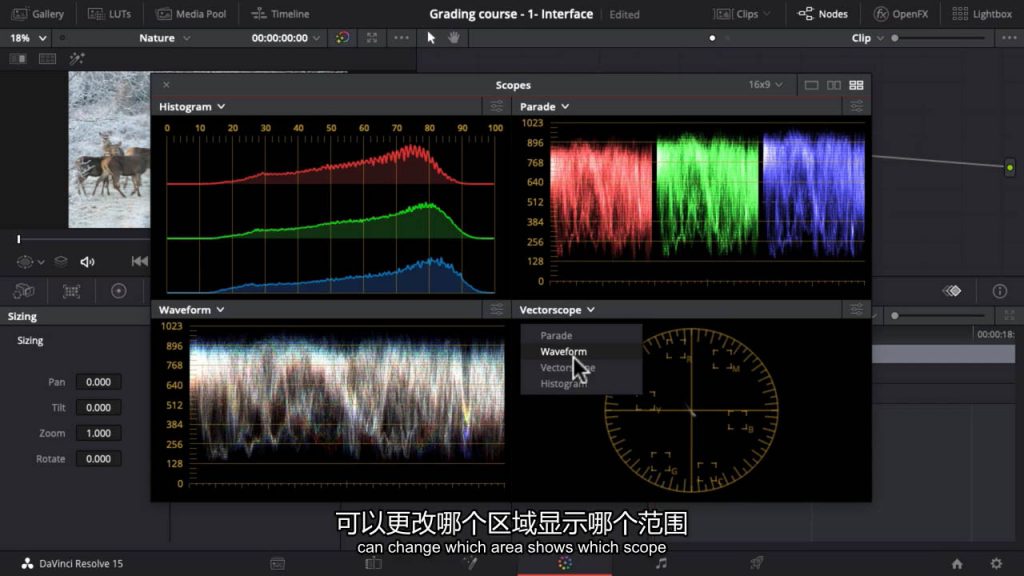This screenshot has width=1024, height=576.
Task: Click the layers icon under the viewer
Action: coord(61,262)
